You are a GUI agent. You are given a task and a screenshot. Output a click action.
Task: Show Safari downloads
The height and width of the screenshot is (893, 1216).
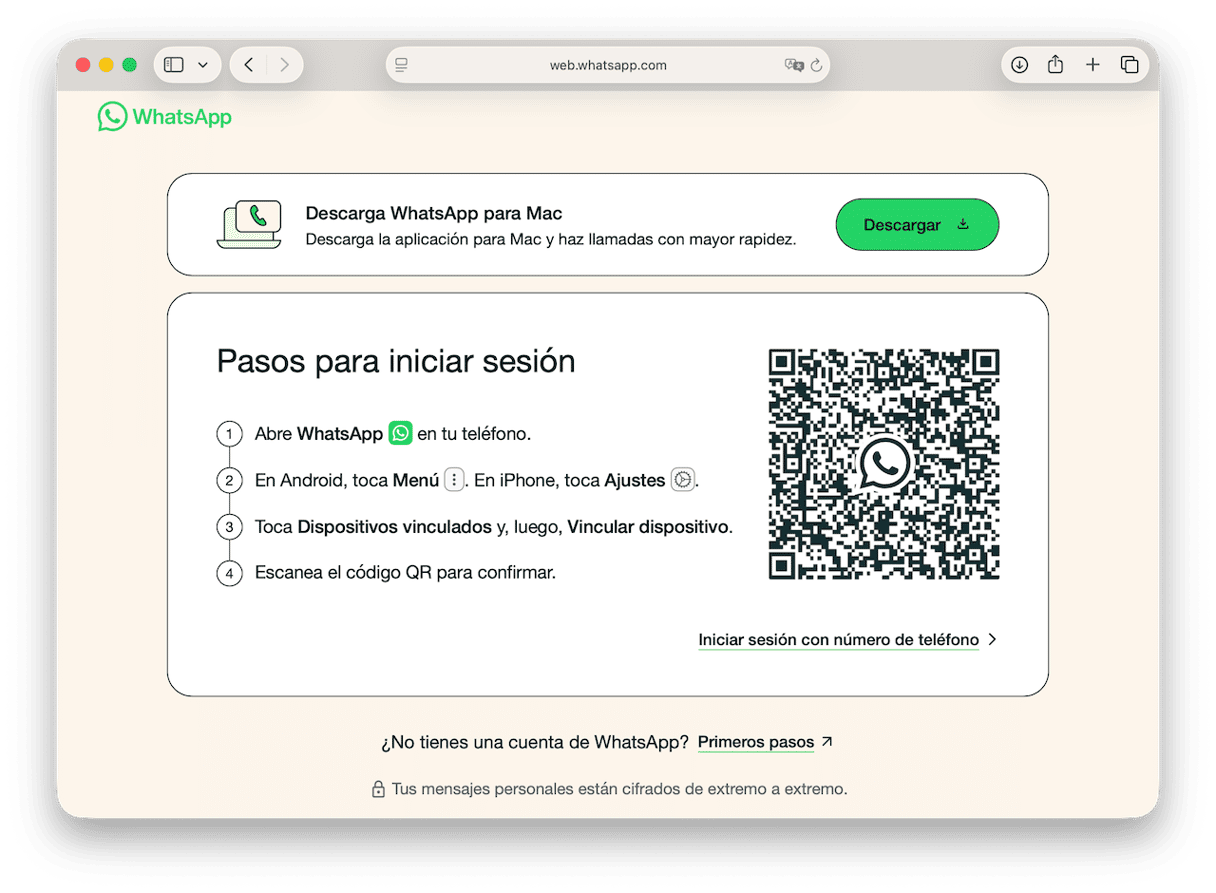click(1019, 65)
